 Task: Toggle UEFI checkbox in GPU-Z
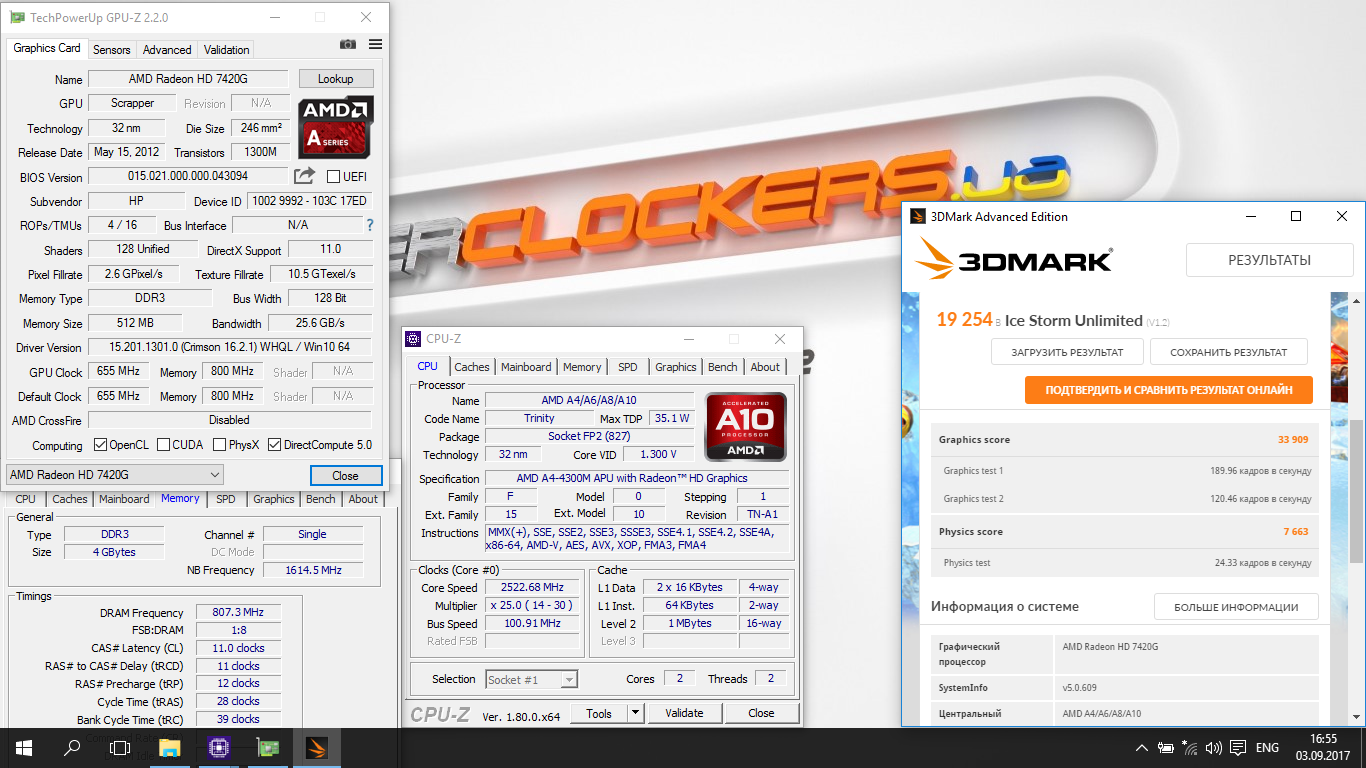point(334,177)
